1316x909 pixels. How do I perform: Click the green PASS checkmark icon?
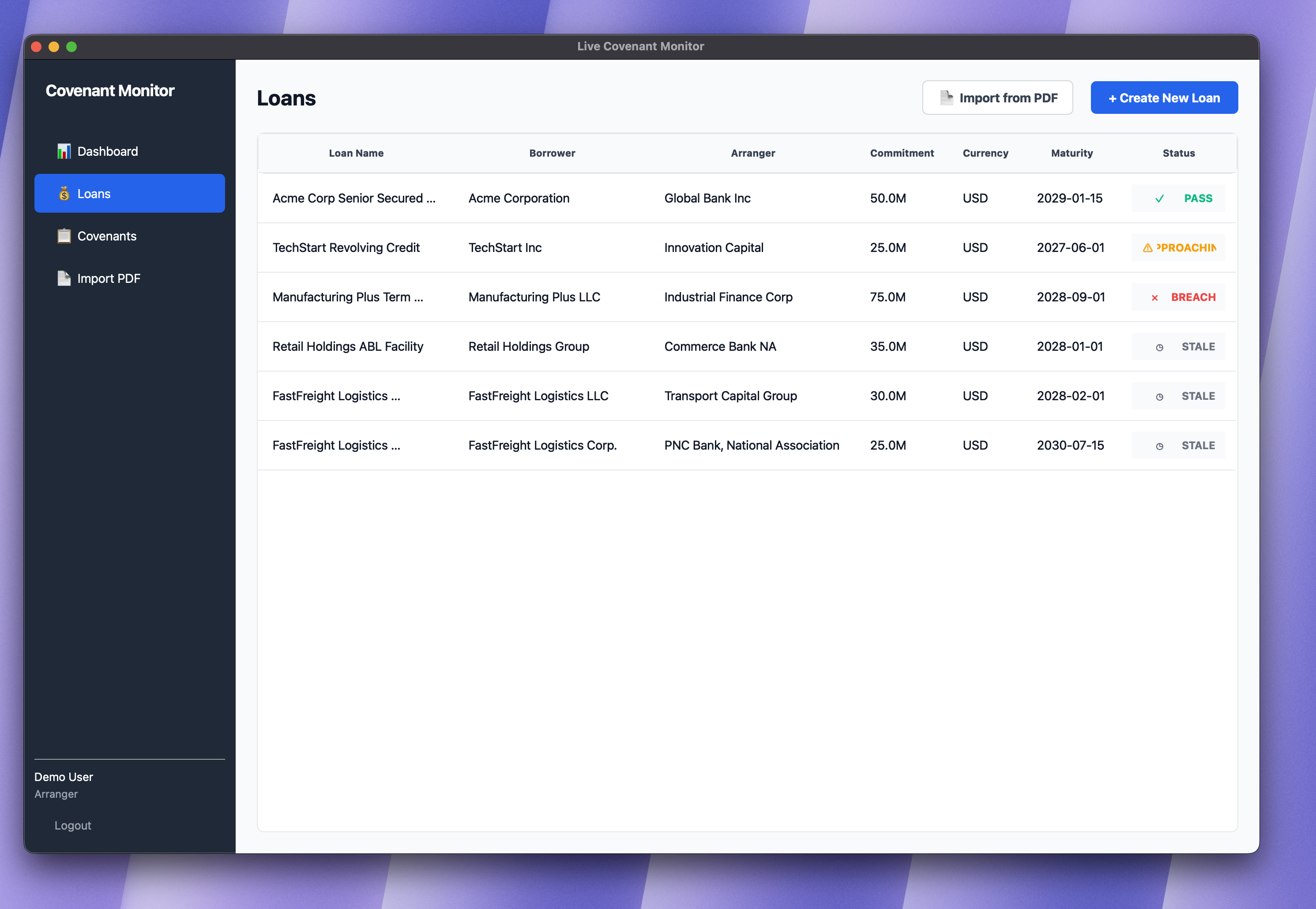tap(1159, 199)
